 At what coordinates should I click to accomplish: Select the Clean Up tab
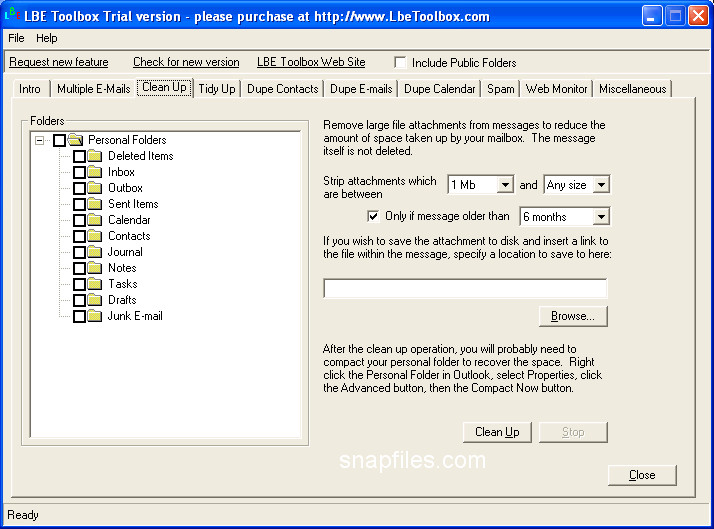(164, 87)
